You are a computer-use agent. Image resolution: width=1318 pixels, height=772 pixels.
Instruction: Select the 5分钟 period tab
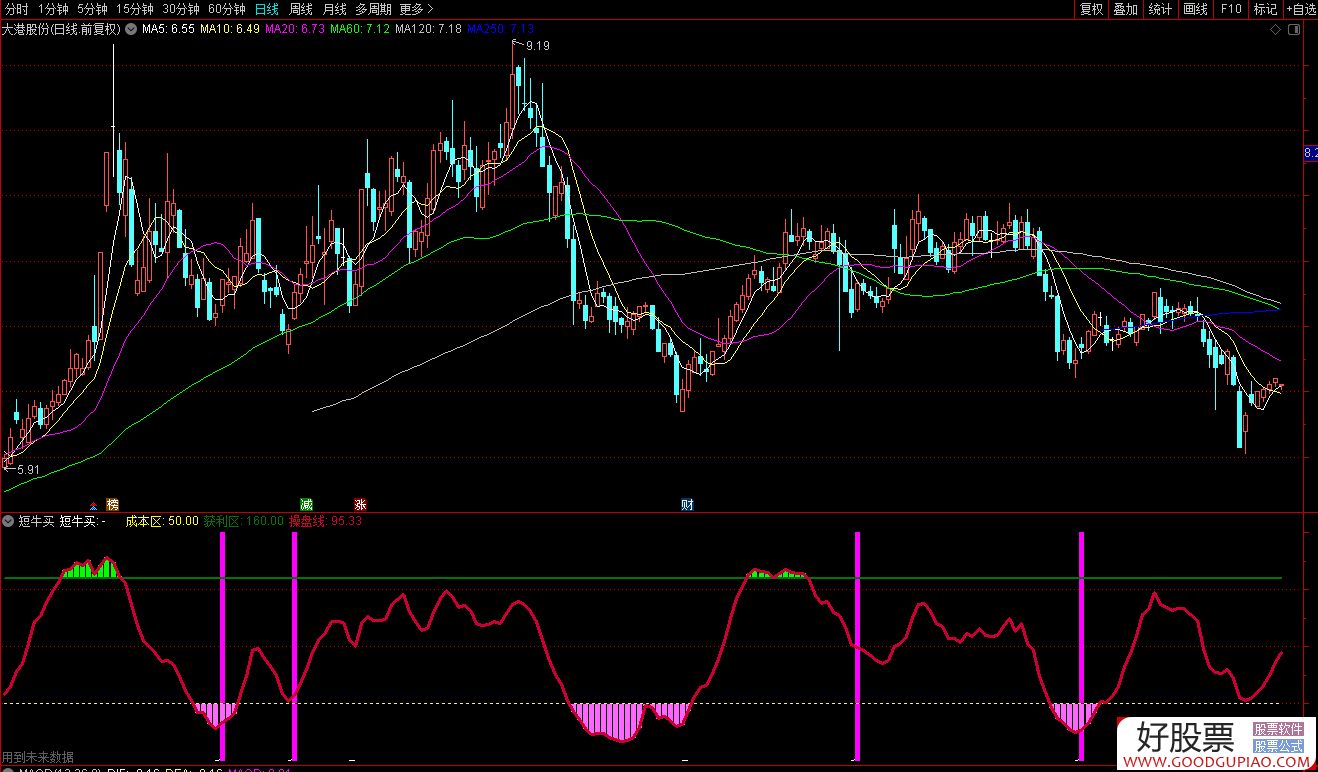(x=91, y=9)
